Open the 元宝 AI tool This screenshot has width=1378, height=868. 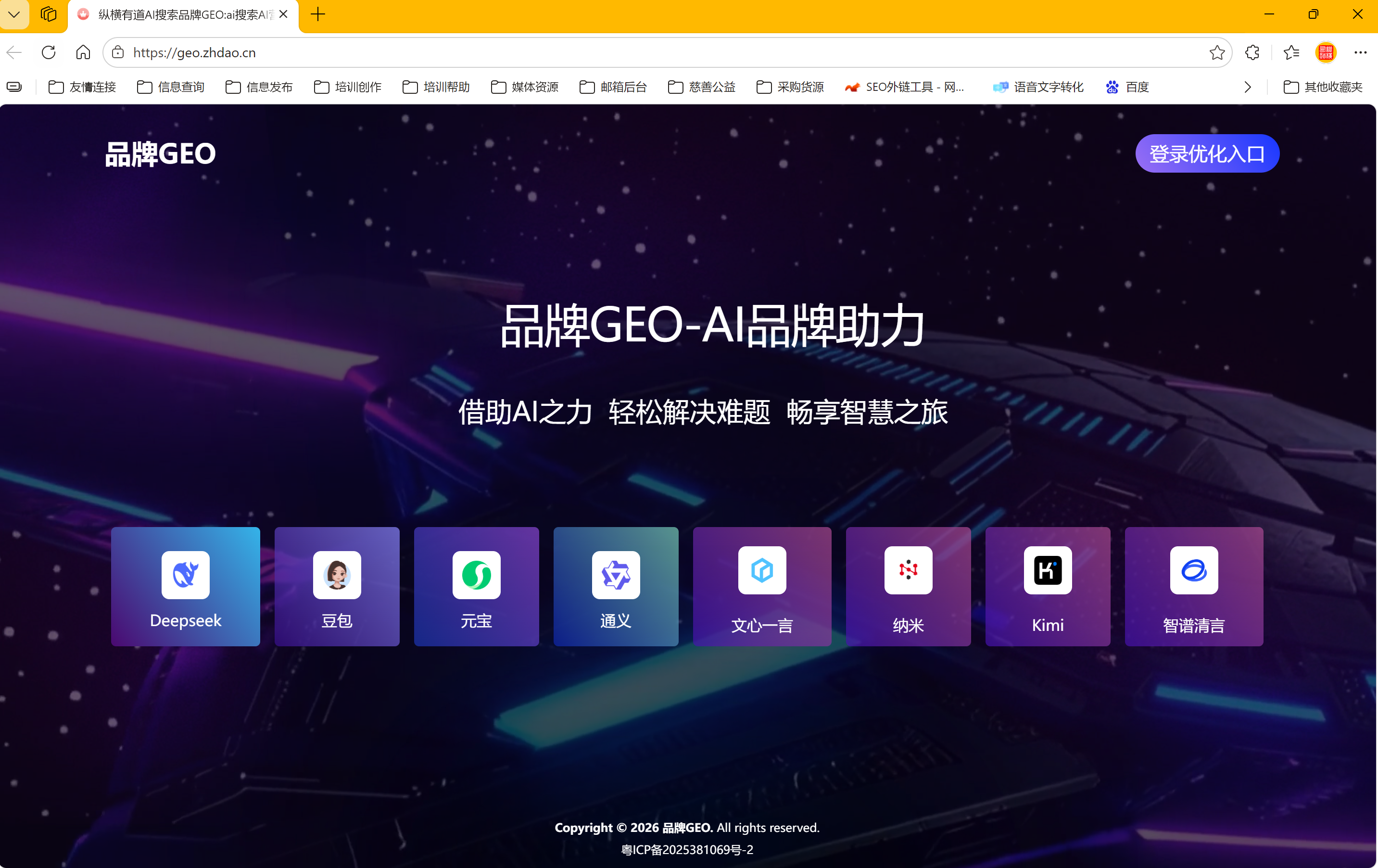pos(476,587)
